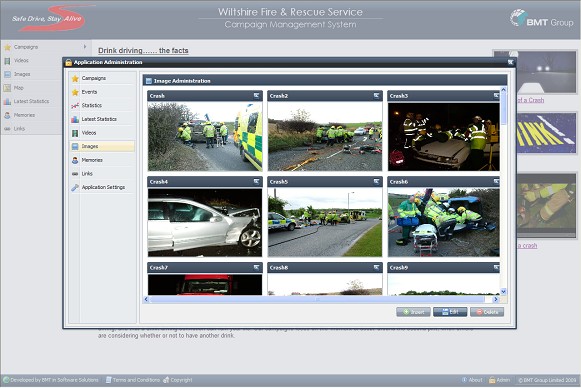Click the Map icon in main sidebar

[7, 88]
